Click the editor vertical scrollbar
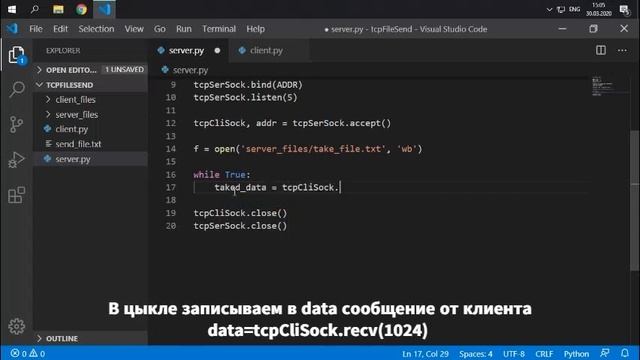640x360 pixels. coord(634,200)
